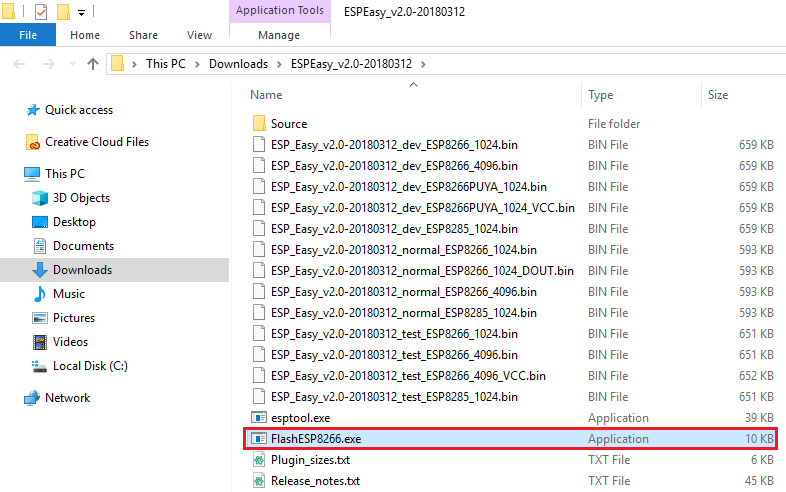
Task: Select the FlashESP8266.exe application icon
Action: click(259, 439)
